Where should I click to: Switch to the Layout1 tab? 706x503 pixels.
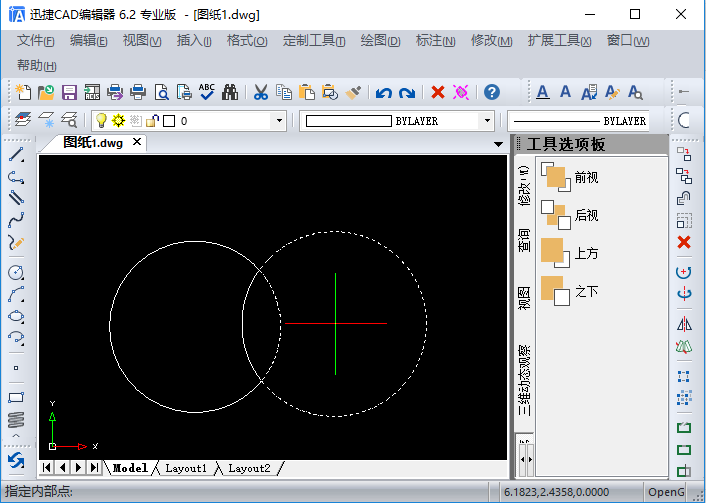[186, 468]
